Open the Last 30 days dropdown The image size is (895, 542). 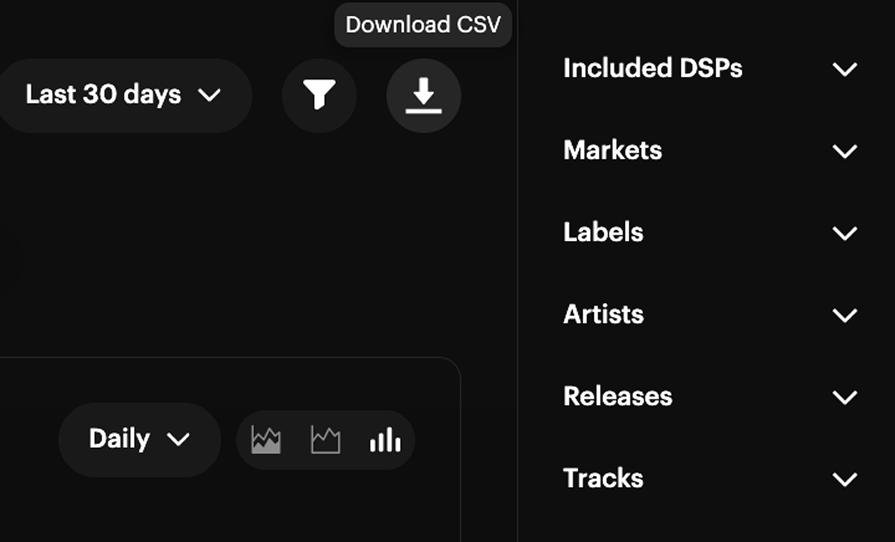coord(124,95)
